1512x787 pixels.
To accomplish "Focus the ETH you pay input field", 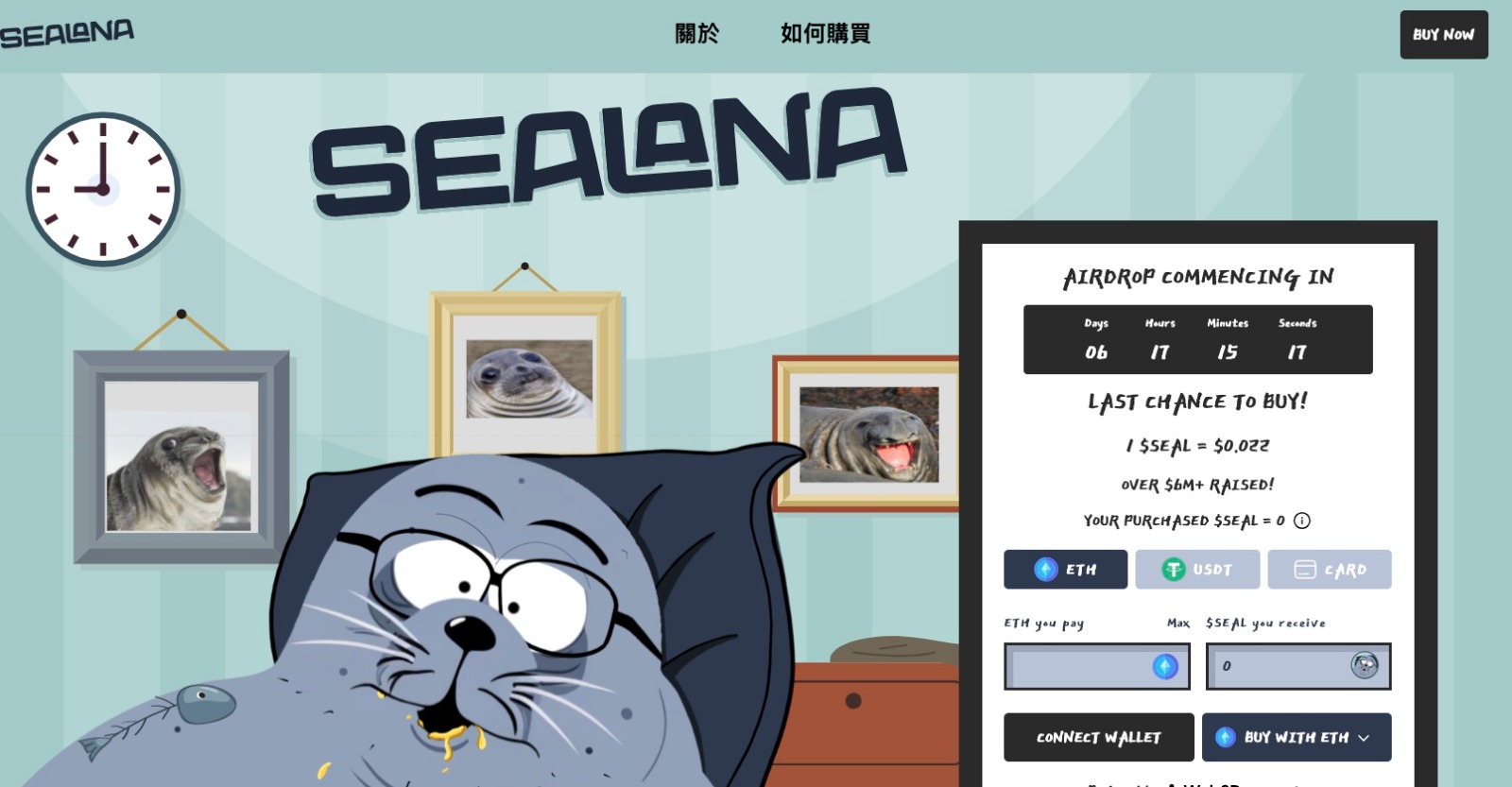I will (x=1096, y=666).
